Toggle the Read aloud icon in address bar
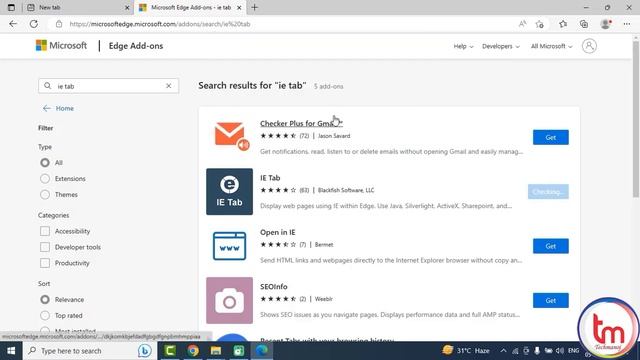 (522, 24)
